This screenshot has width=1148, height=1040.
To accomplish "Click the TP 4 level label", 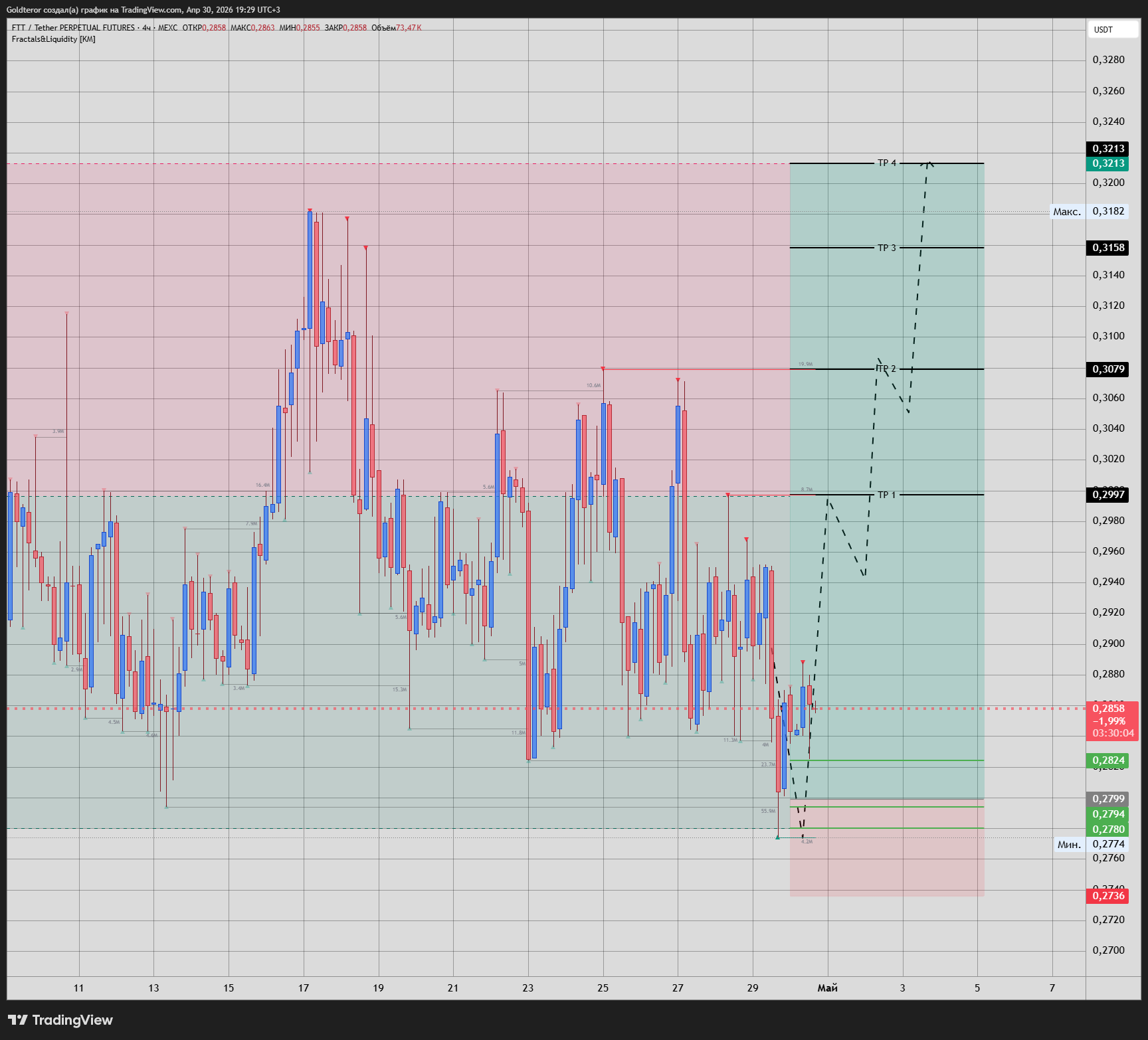I will (x=887, y=163).
